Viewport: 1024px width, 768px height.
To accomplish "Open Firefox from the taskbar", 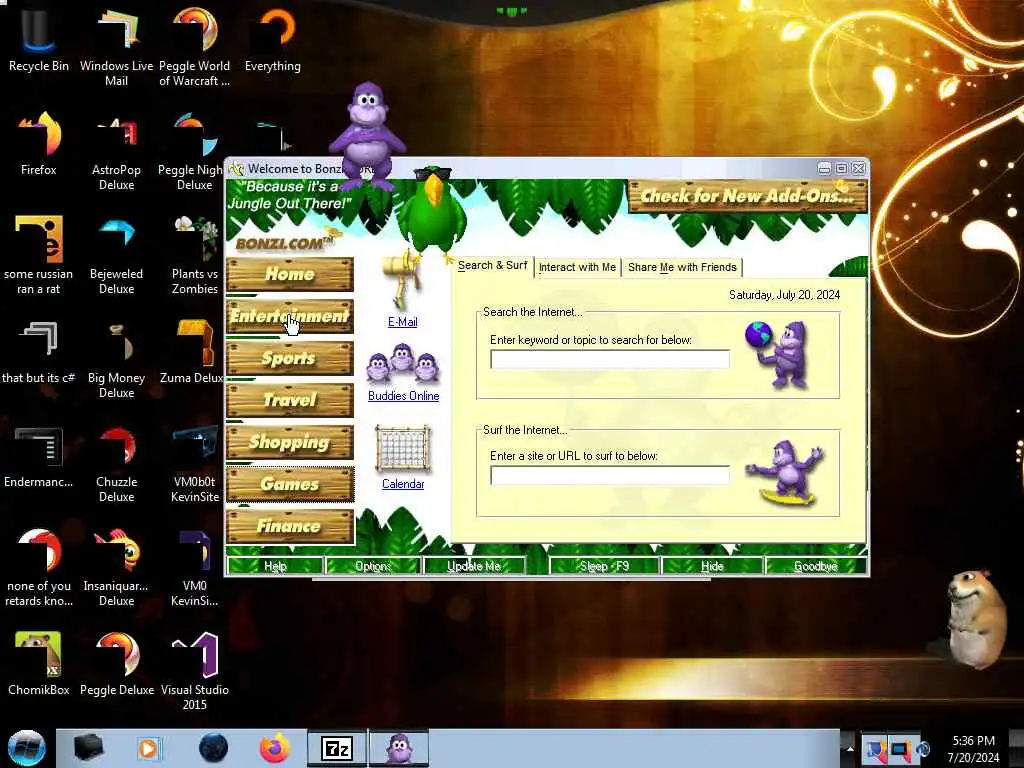I will point(275,748).
